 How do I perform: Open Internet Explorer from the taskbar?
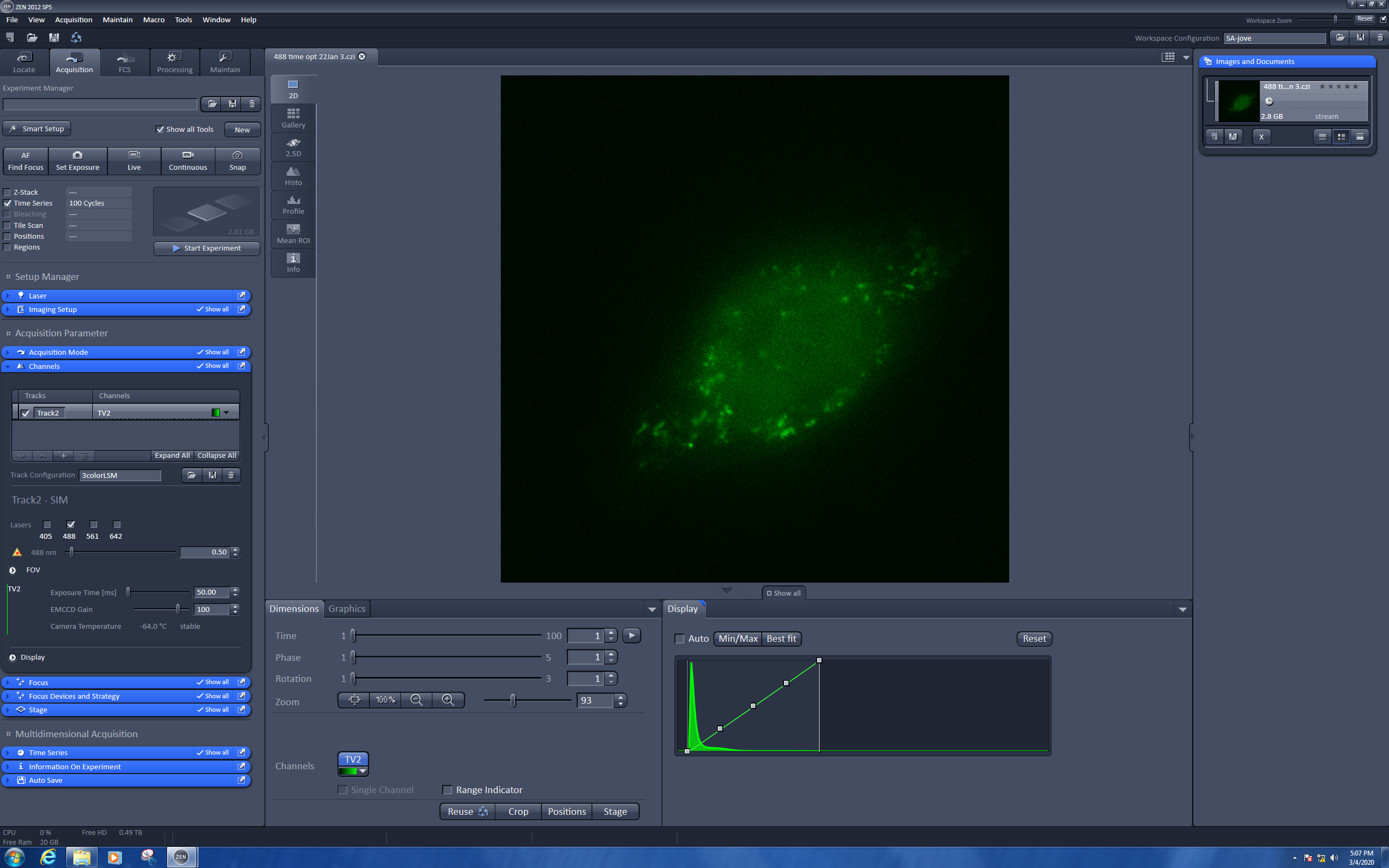point(48,857)
